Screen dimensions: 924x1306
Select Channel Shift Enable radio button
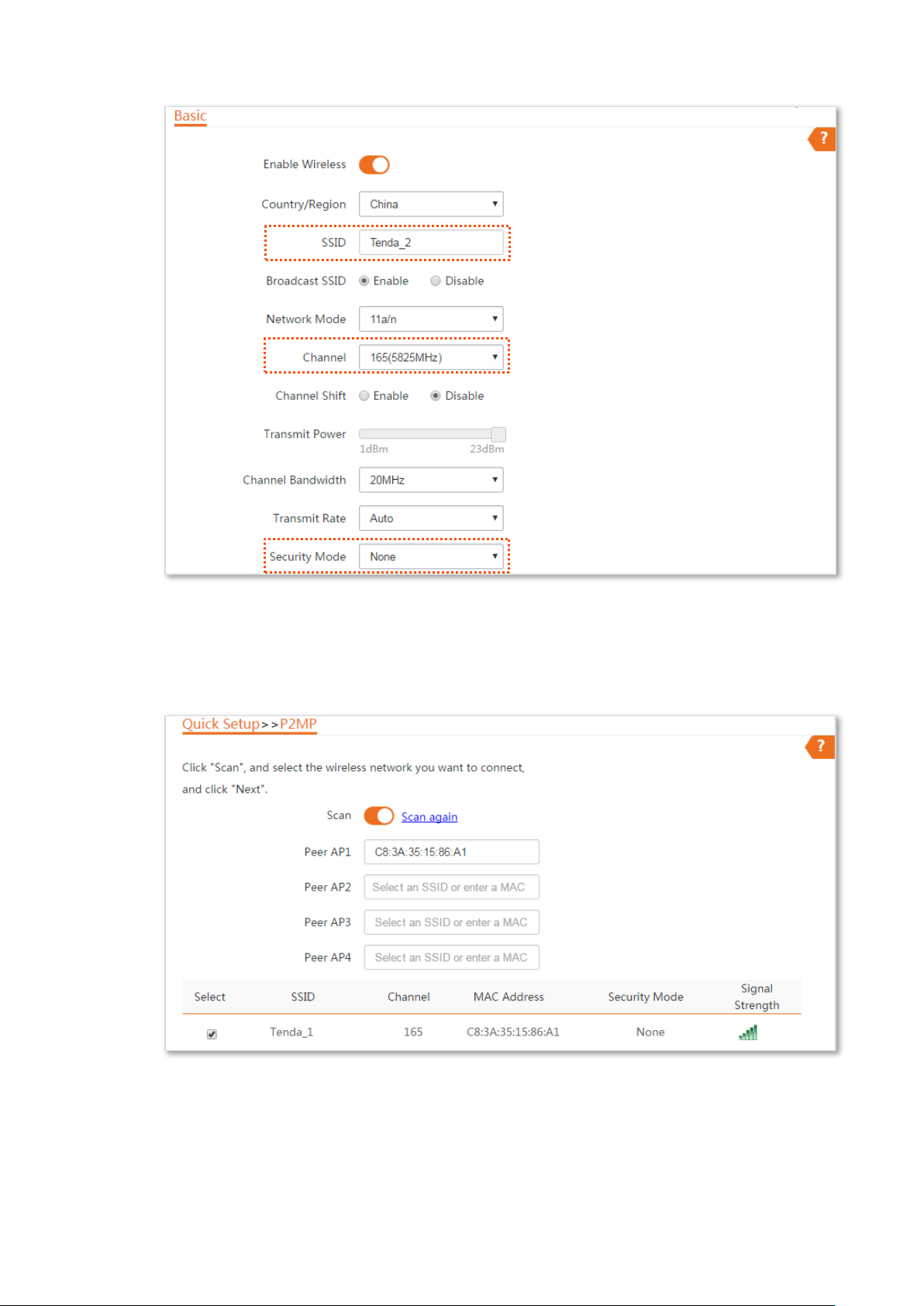pos(364,396)
